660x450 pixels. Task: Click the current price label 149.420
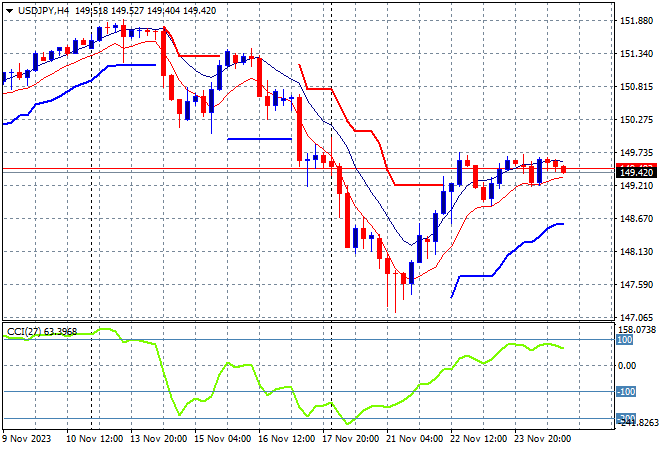coord(636,173)
